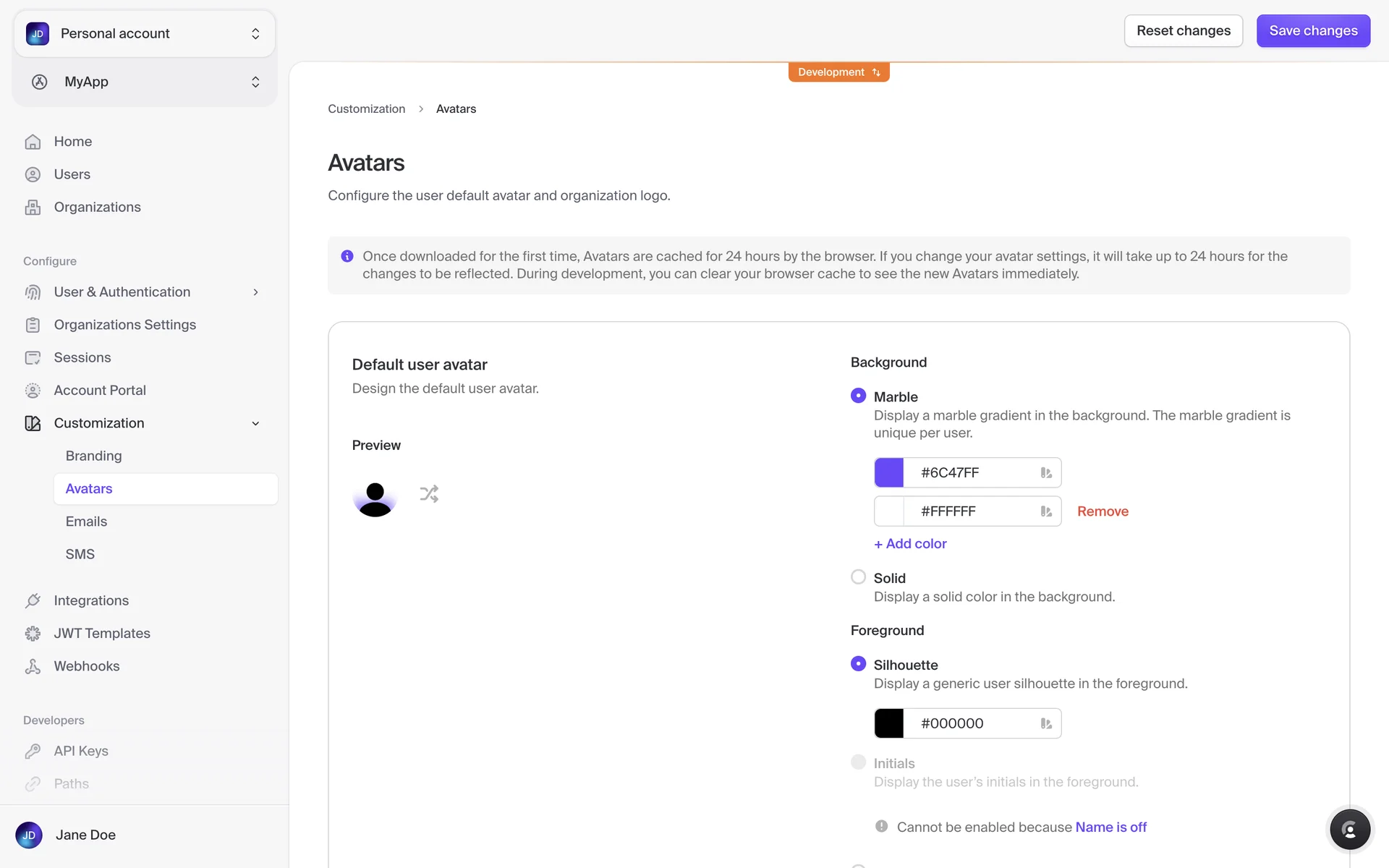The image size is (1389, 868).
Task: Click the purple #6C47FF color swatch
Action: (889, 472)
